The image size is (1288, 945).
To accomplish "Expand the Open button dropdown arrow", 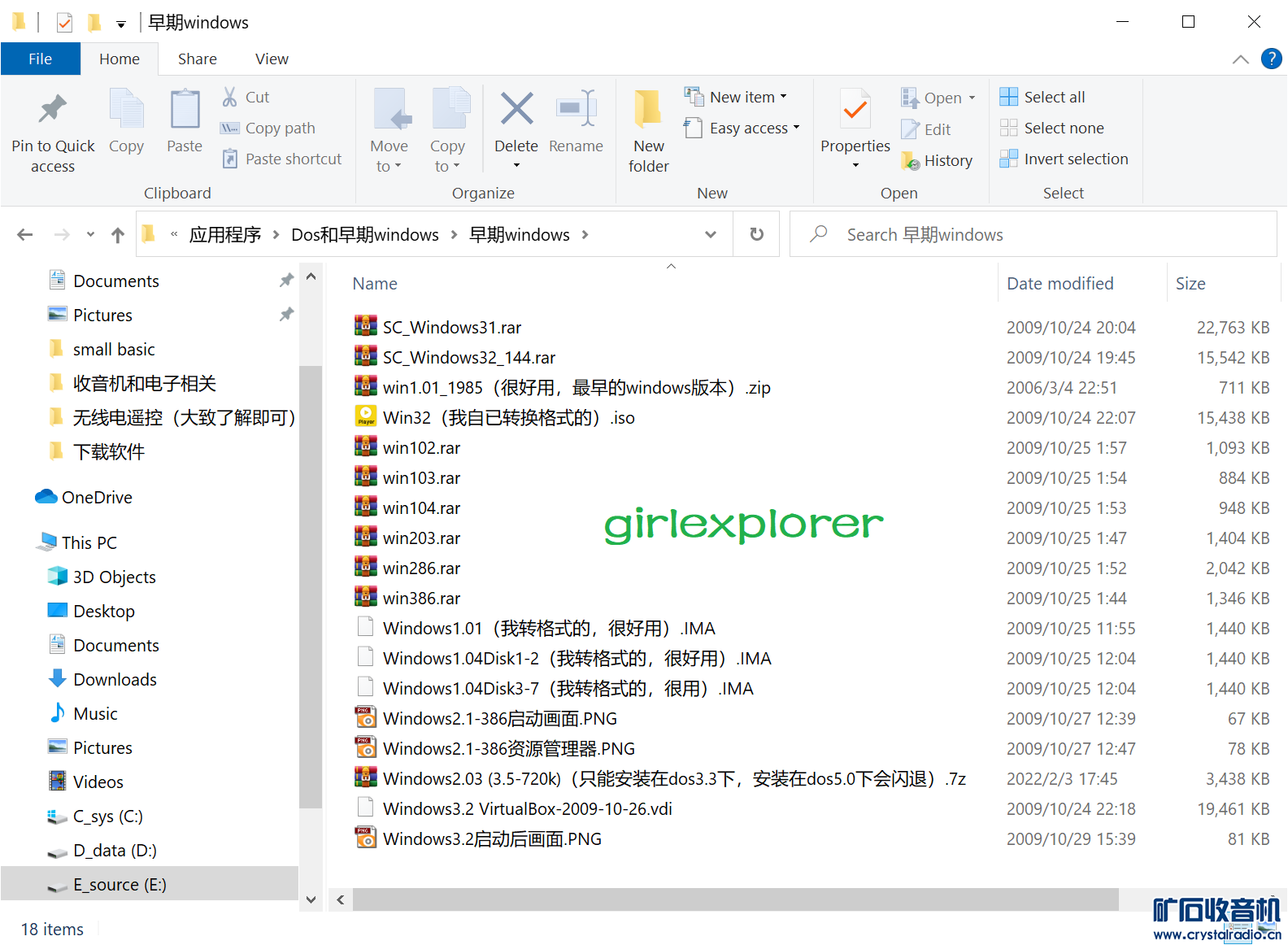I will tap(972, 98).
